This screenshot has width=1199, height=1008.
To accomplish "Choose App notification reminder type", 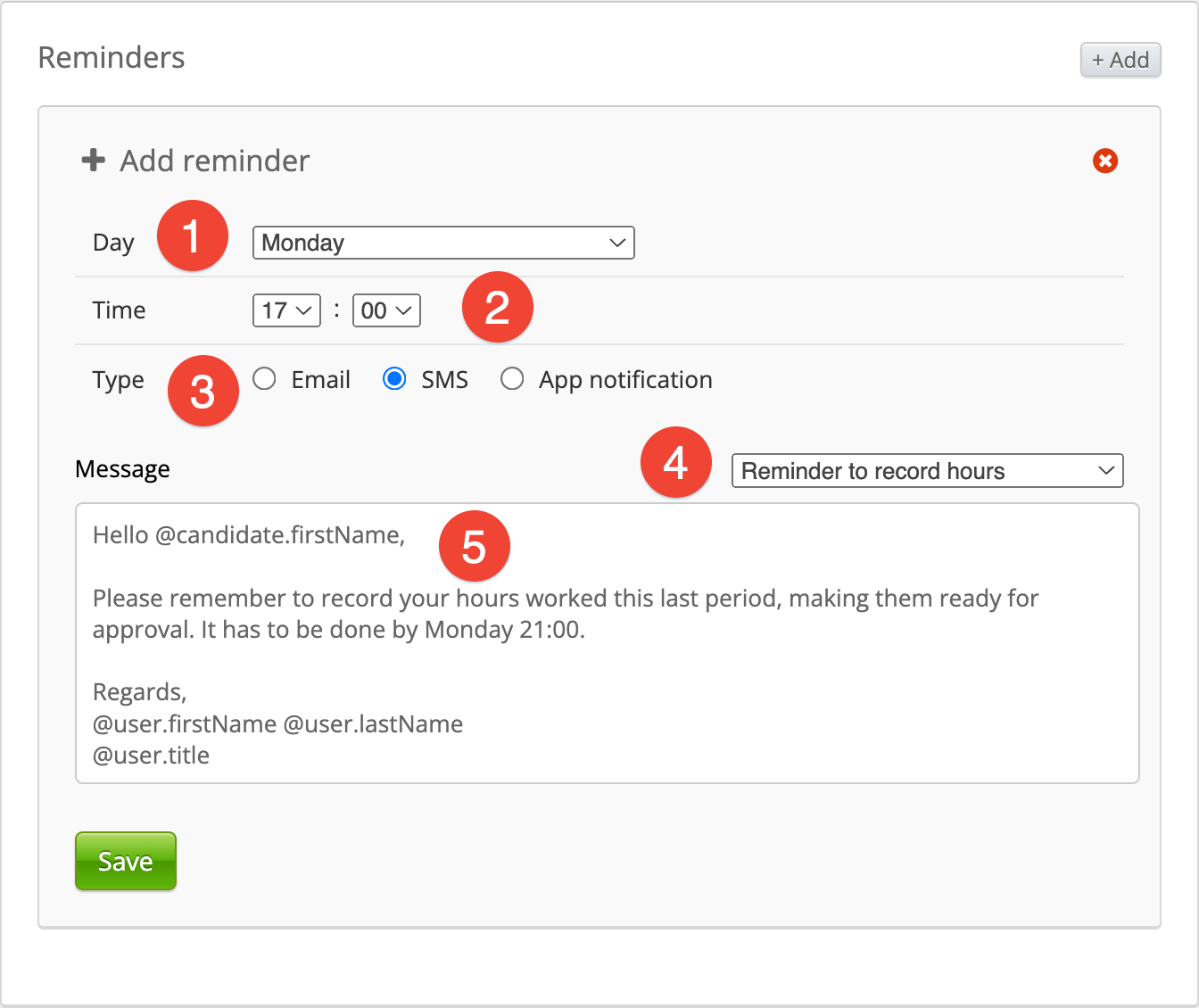I will 512,379.
